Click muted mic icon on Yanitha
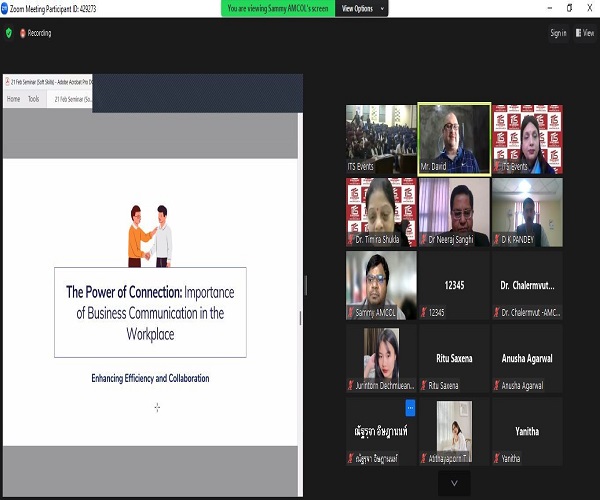 pyautogui.click(x=496, y=458)
